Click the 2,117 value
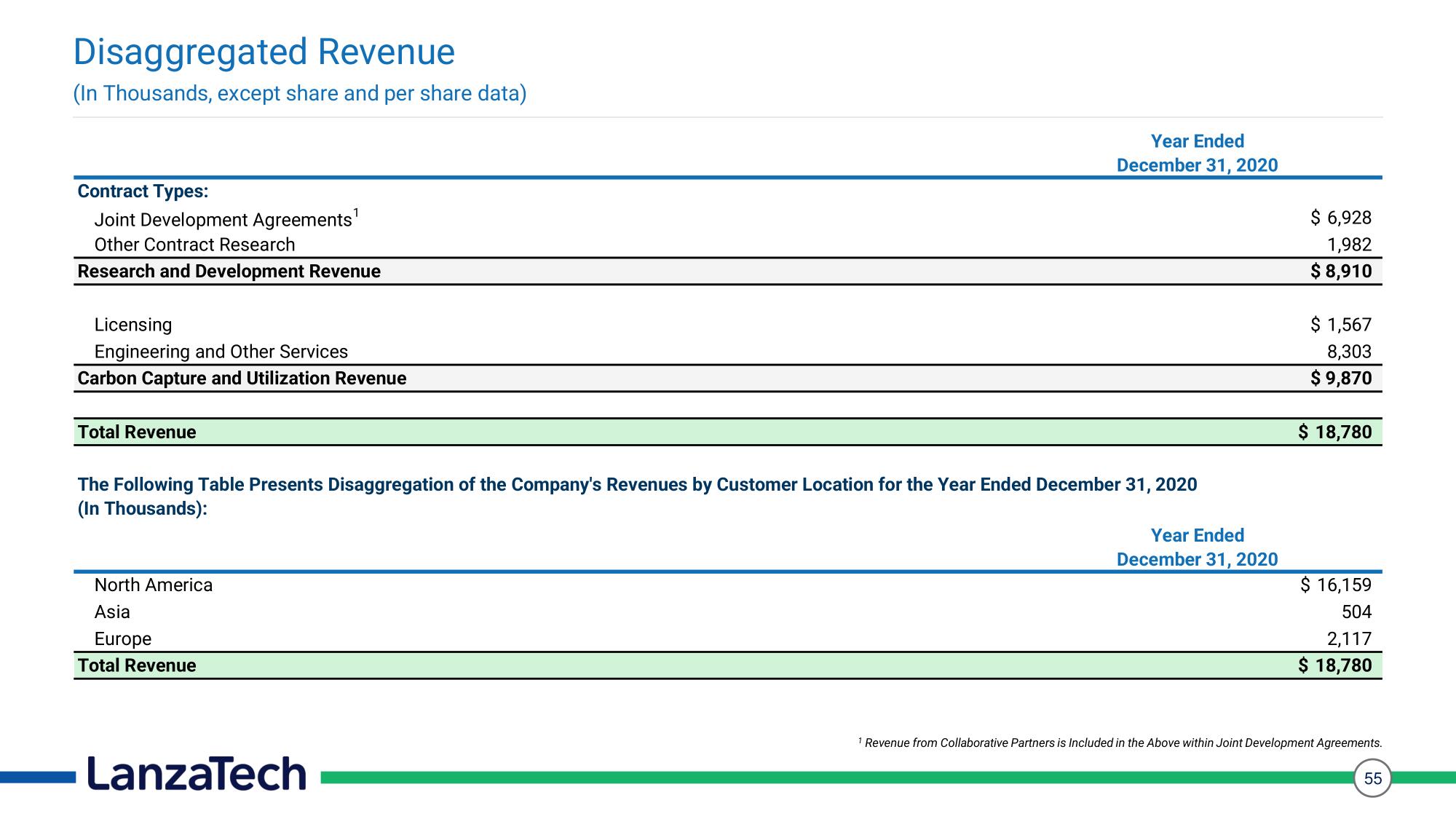Viewport: 1456px width, 819px height. coord(1348,639)
